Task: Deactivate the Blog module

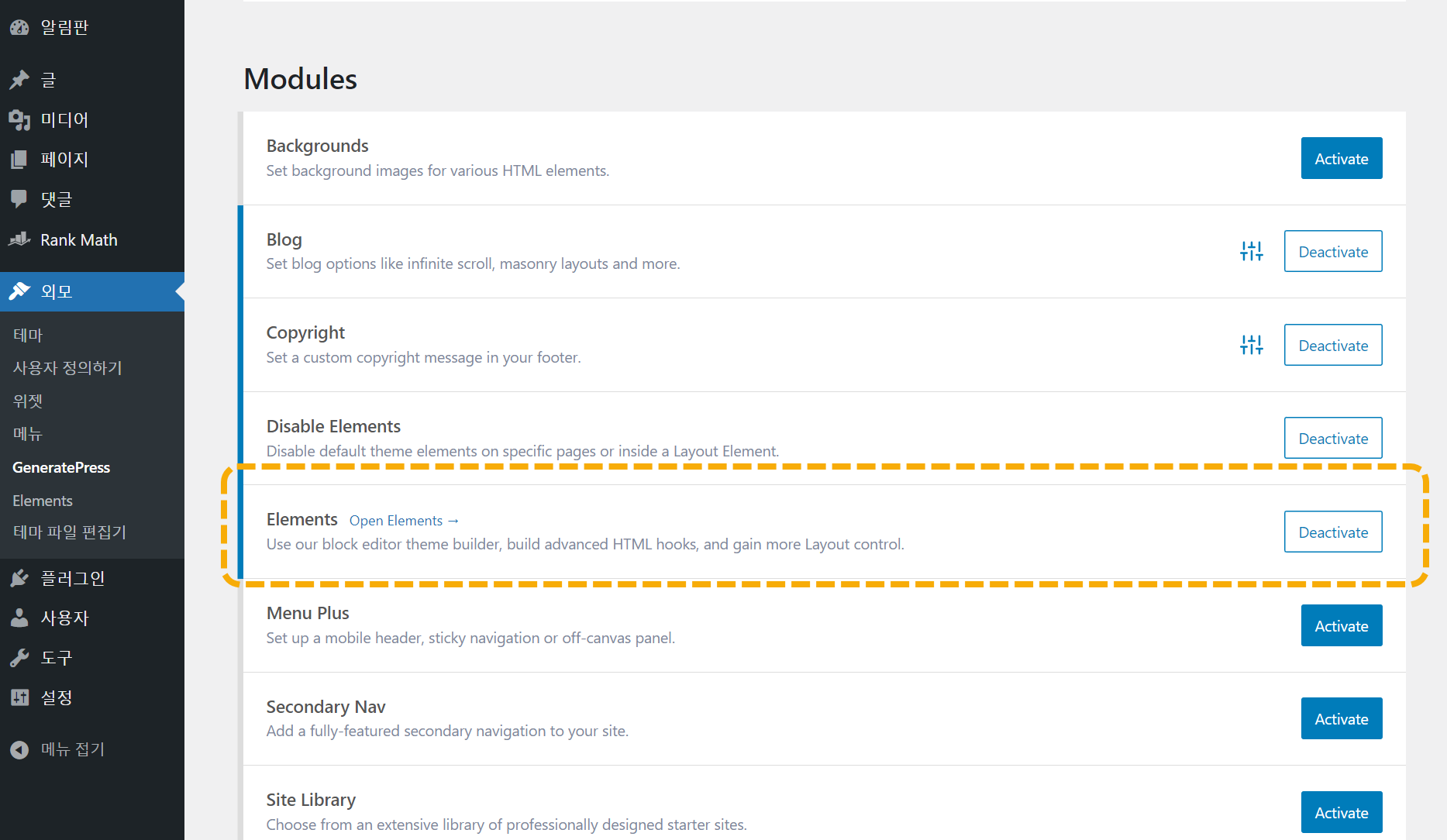Action: (1333, 251)
